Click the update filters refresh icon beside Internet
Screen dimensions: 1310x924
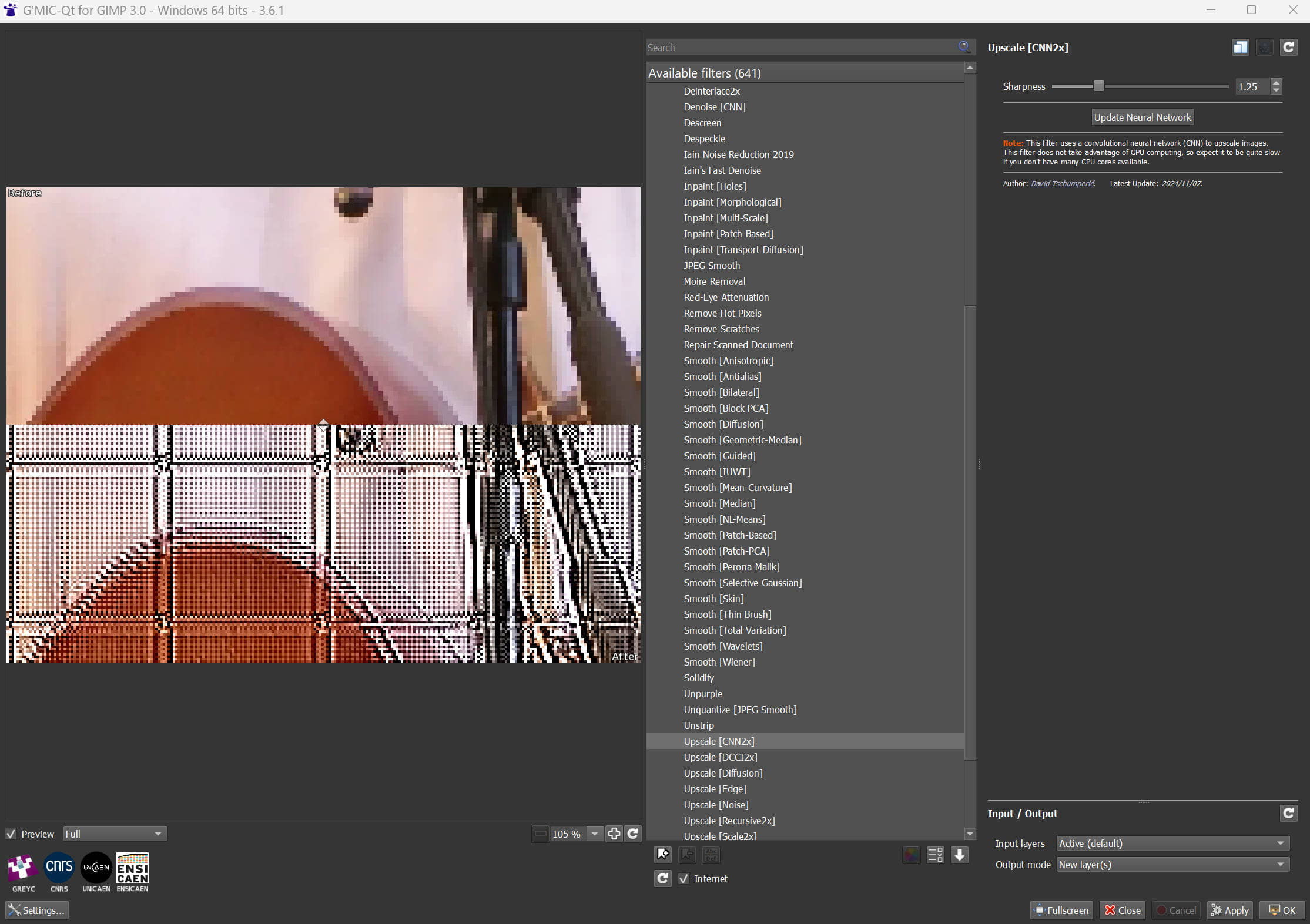(662, 878)
